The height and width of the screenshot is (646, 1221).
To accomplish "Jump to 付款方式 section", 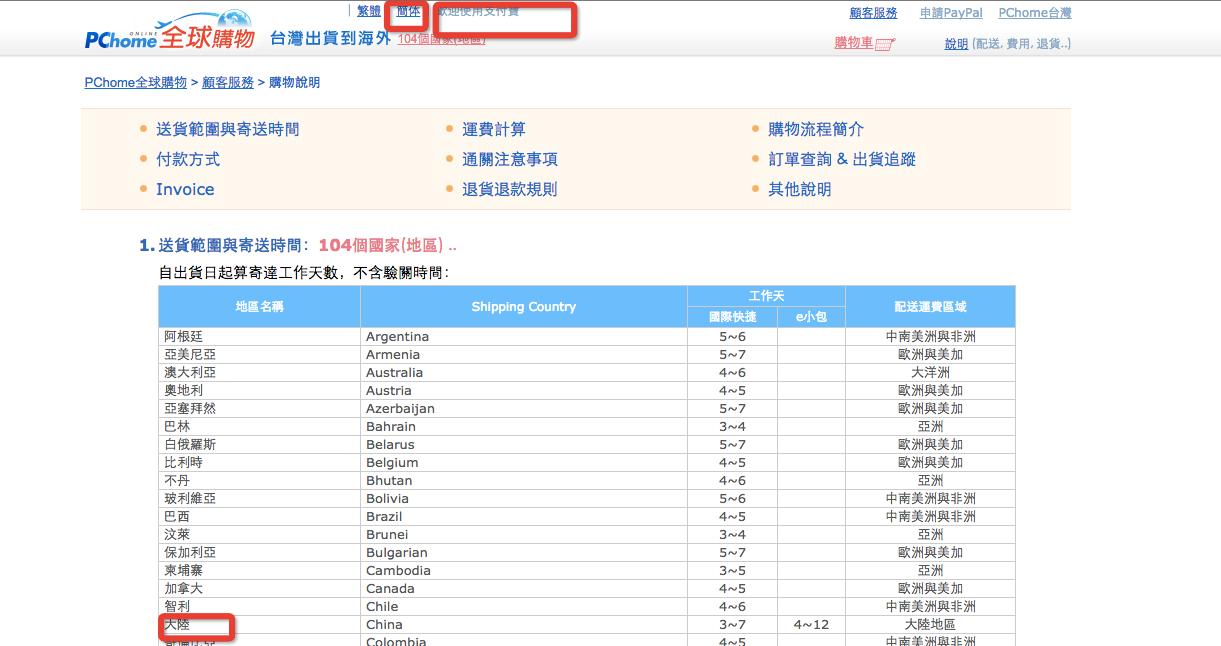I will (x=187, y=159).
